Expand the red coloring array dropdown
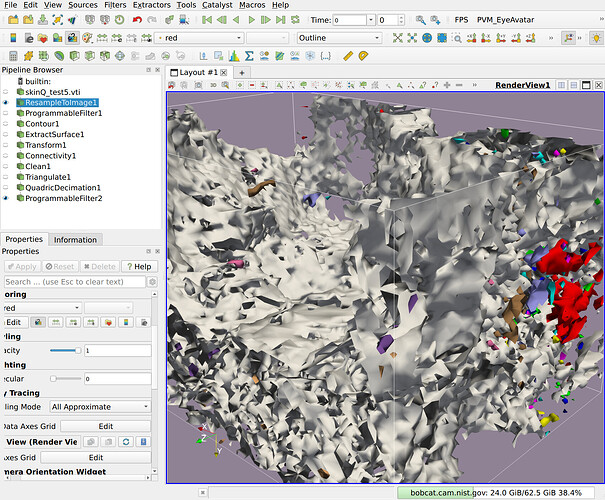Viewport: 605px width, 500px height. coord(199,38)
